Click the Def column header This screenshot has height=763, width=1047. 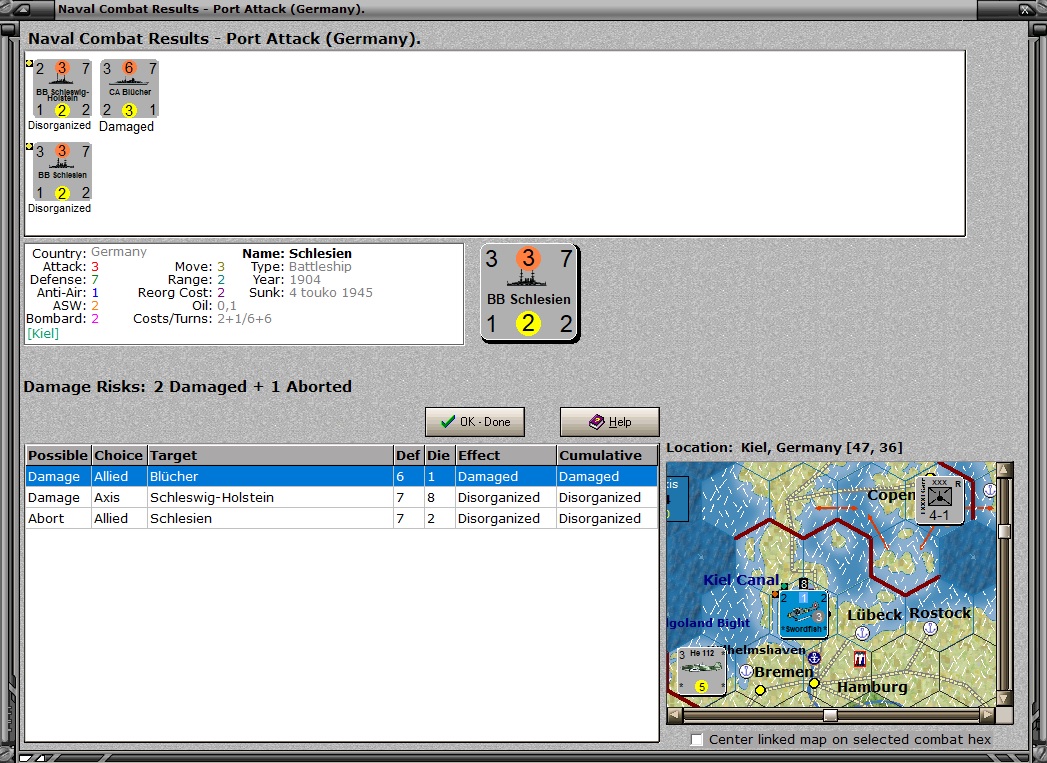click(408, 455)
